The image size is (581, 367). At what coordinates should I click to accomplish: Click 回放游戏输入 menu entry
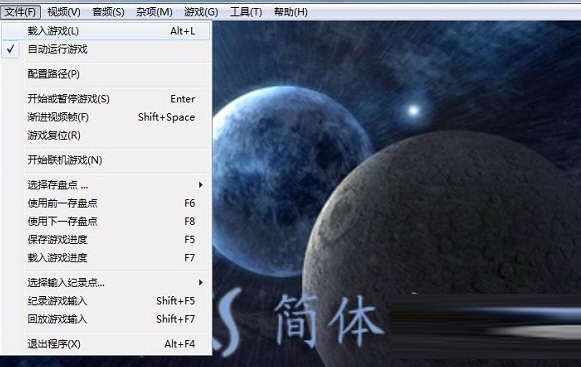pyautogui.click(x=106, y=319)
